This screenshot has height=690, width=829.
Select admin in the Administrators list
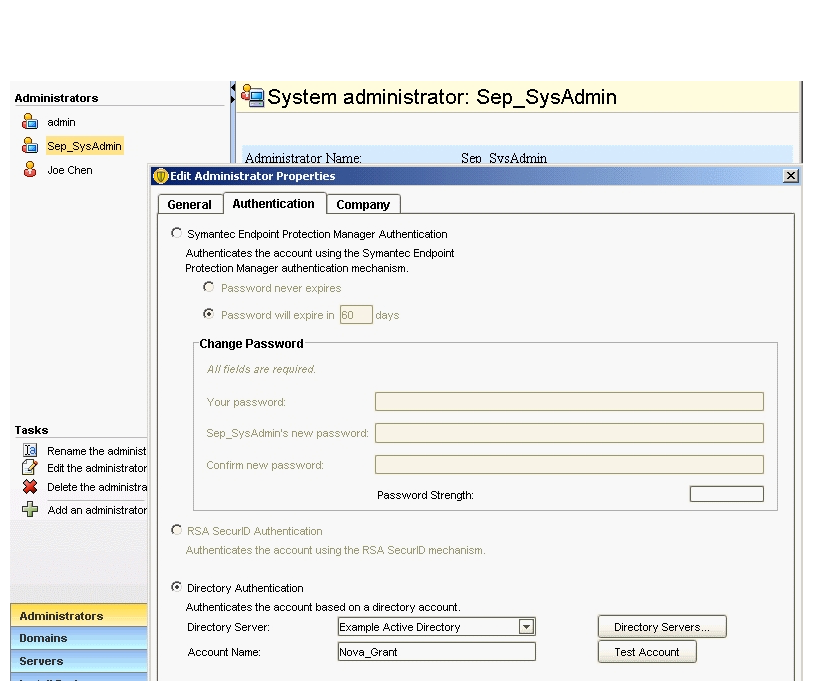tap(61, 122)
